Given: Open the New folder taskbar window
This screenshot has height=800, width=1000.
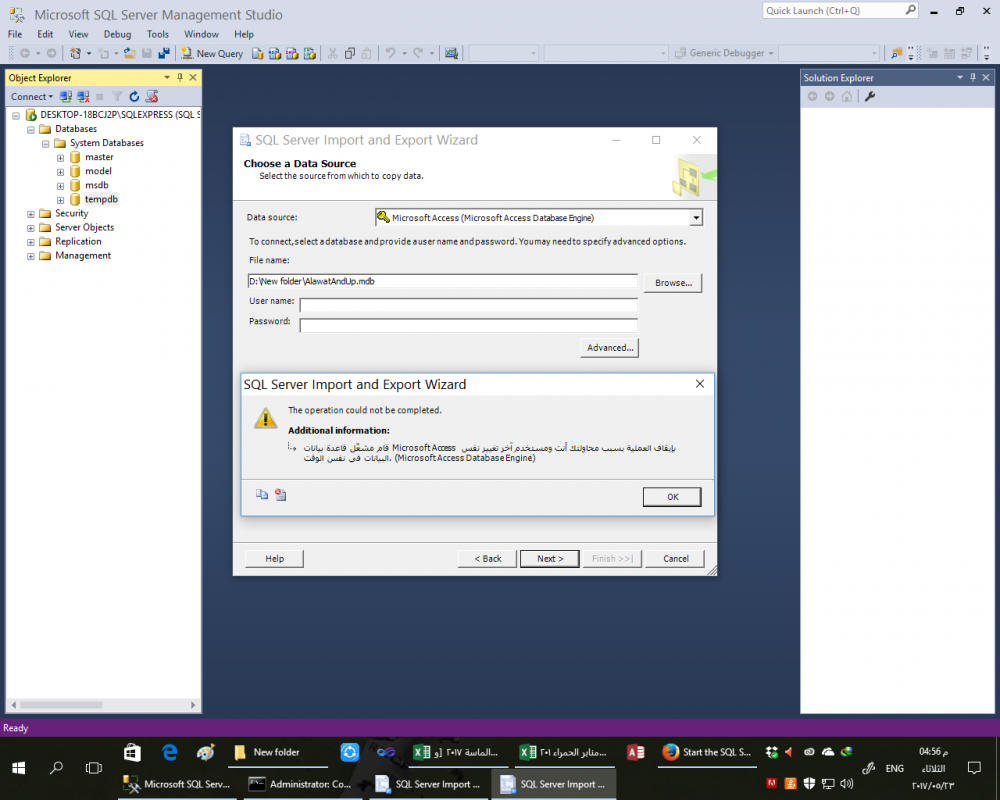Looking at the screenshot, I should 278,753.
